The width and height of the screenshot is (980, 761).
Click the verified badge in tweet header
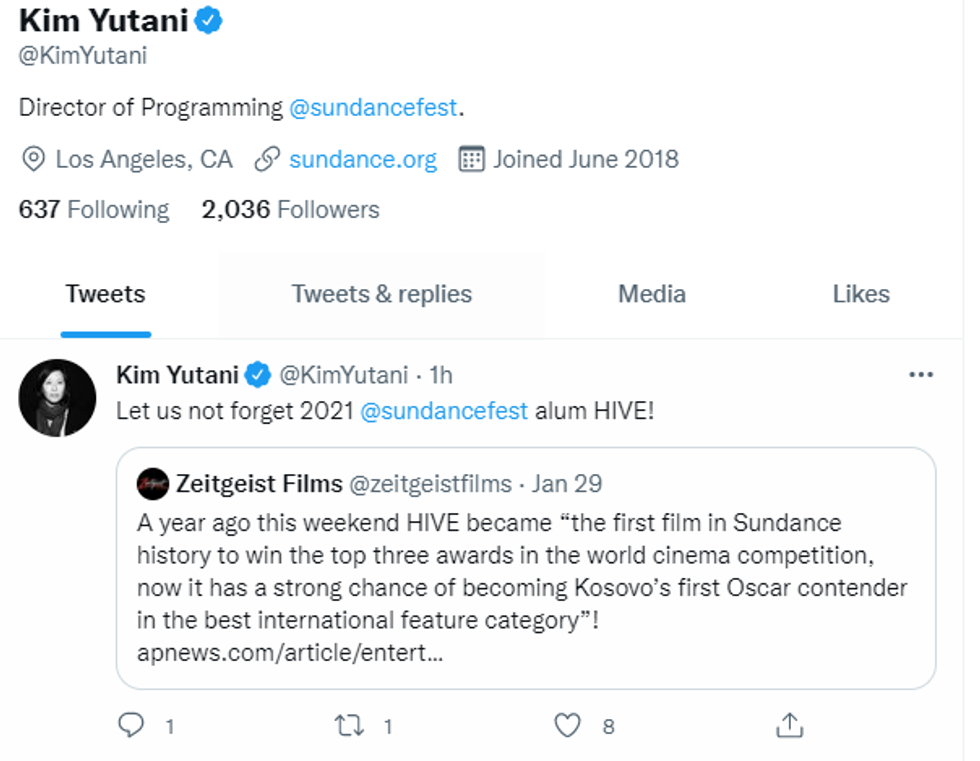258,376
